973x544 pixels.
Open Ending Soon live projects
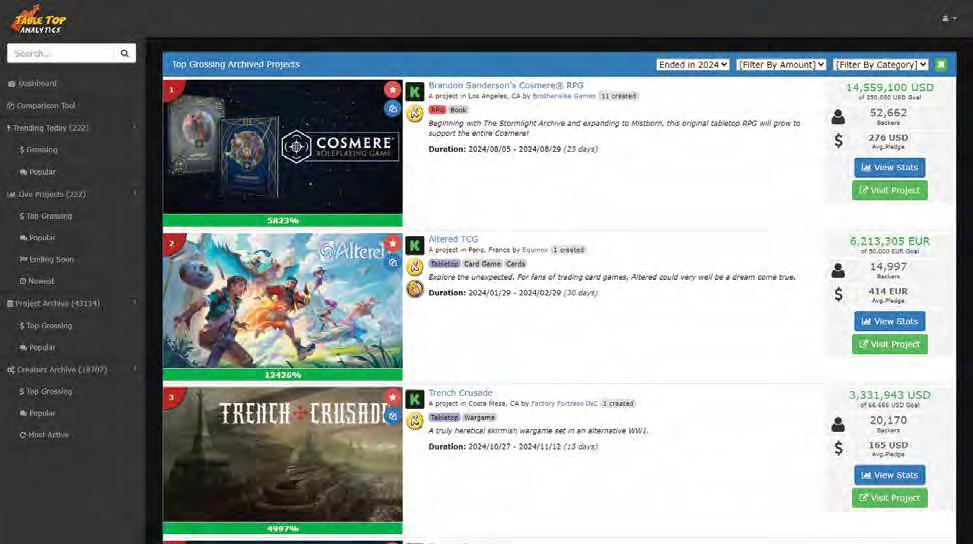(x=47, y=259)
